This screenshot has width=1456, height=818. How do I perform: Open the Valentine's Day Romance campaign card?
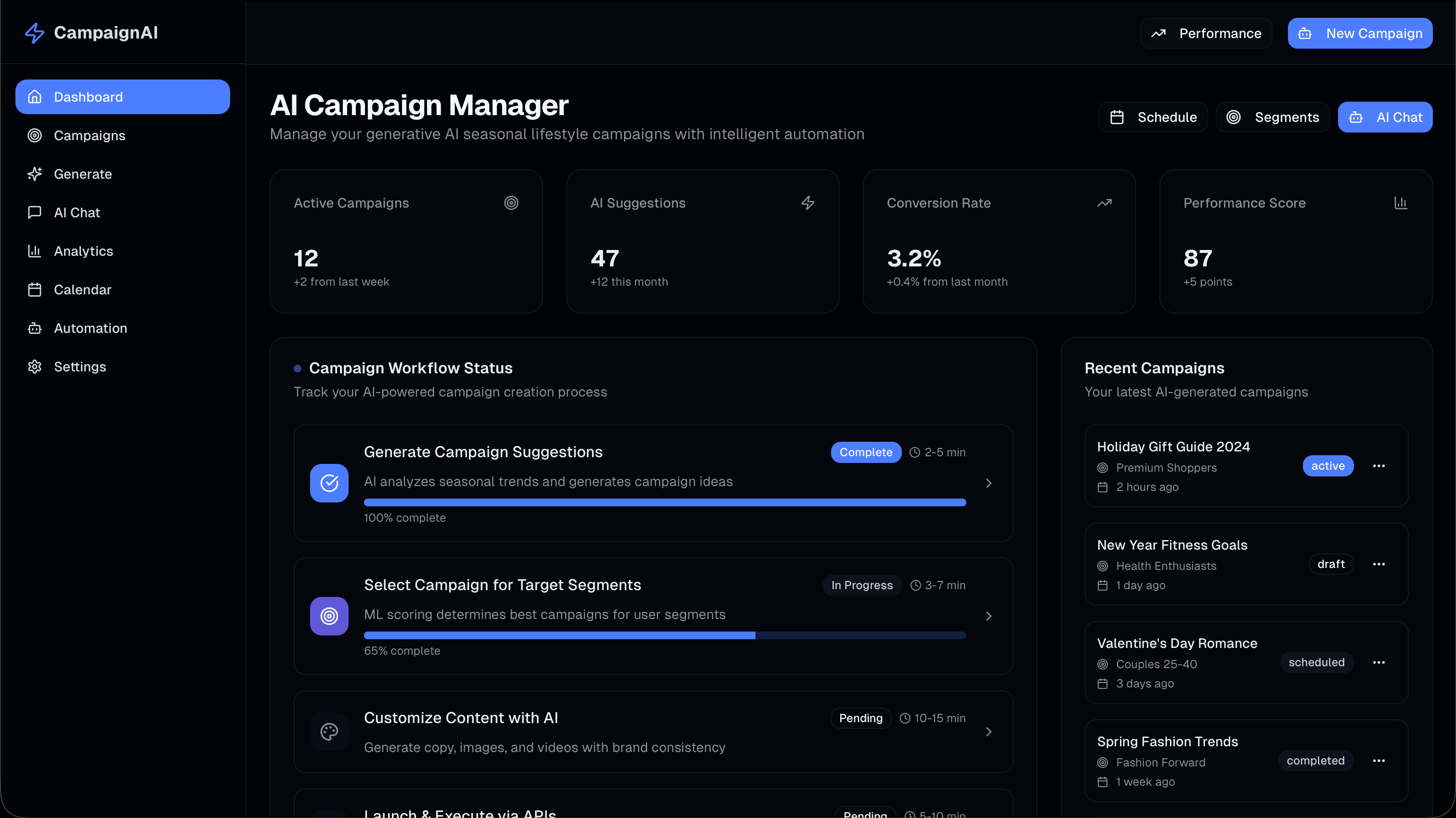[1177, 643]
